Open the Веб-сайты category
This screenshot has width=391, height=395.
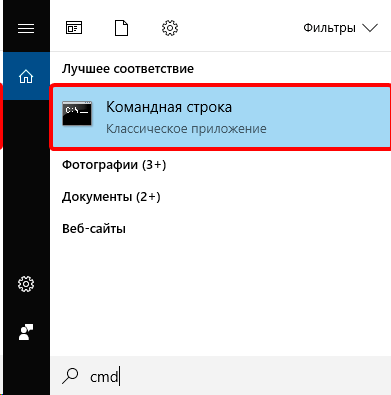point(94,229)
